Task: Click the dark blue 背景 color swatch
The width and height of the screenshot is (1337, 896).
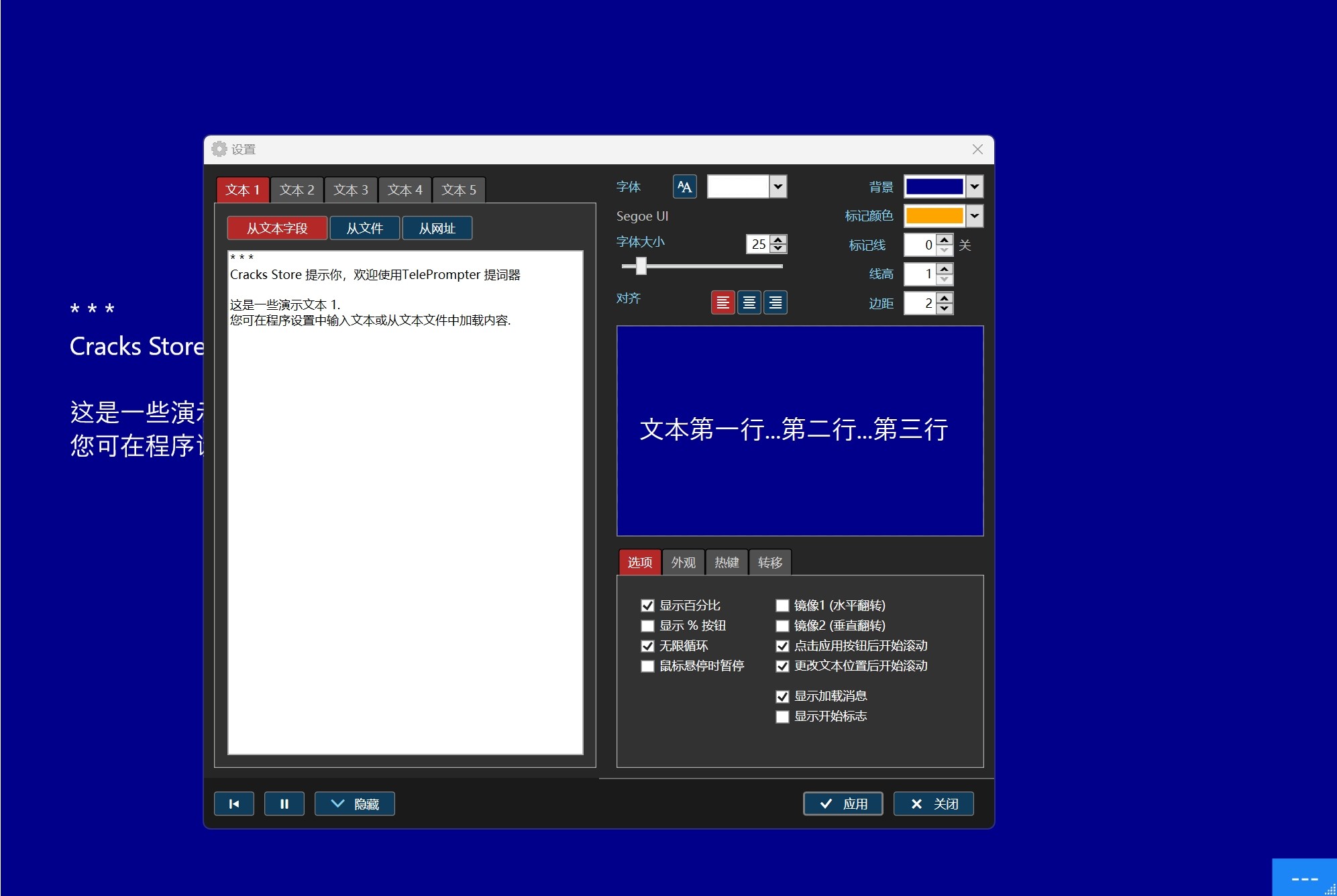Action: coord(934,186)
